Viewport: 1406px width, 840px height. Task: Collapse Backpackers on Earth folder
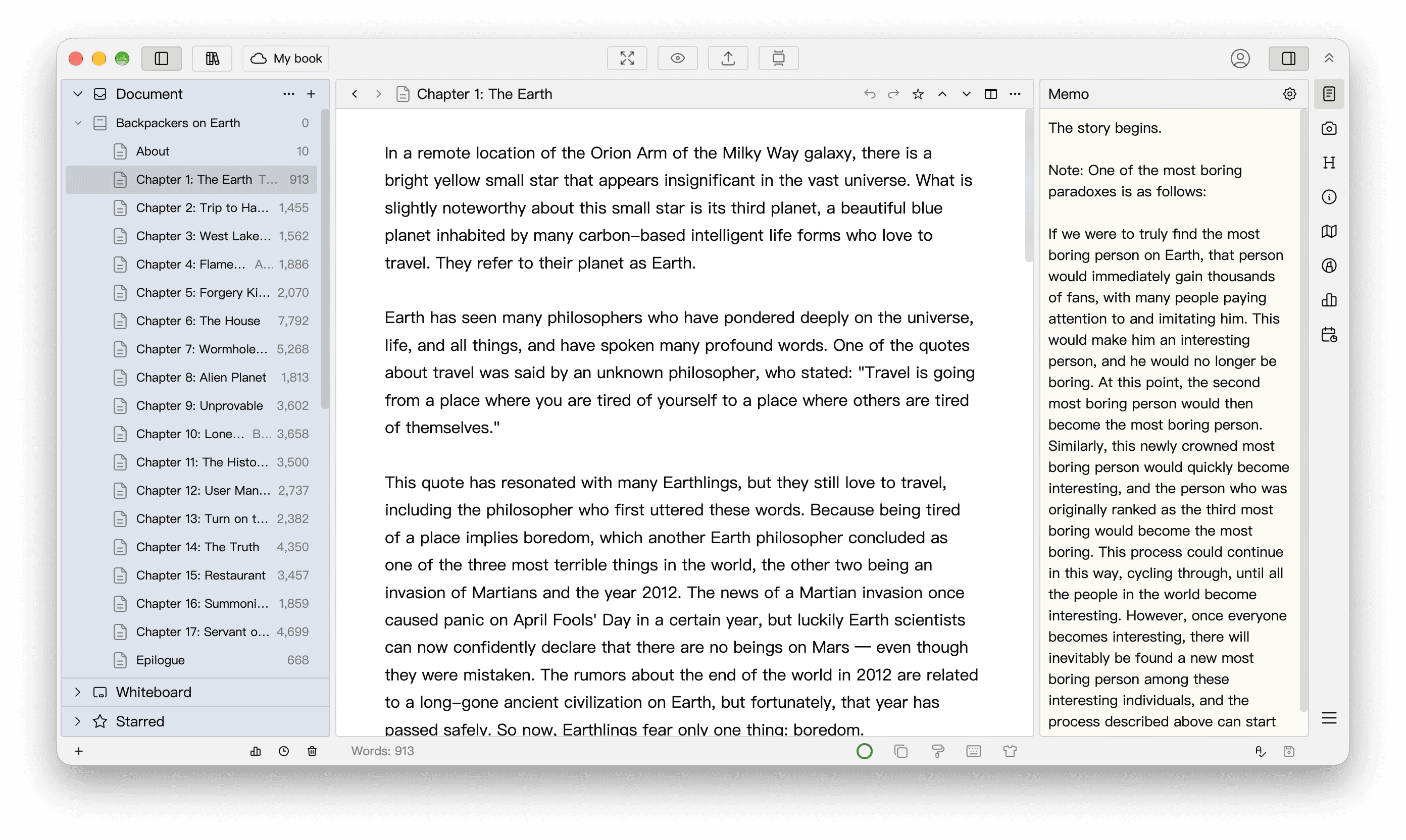pos(78,123)
